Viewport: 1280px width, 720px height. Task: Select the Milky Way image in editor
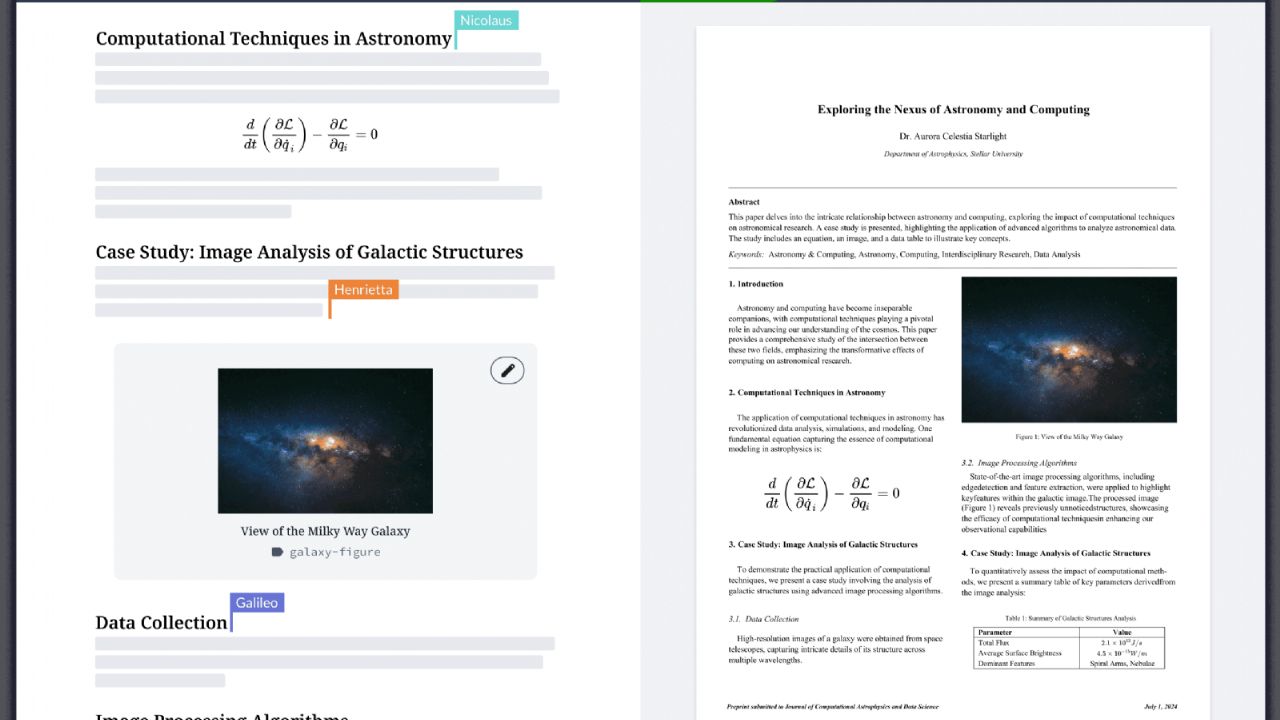[325, 441]
